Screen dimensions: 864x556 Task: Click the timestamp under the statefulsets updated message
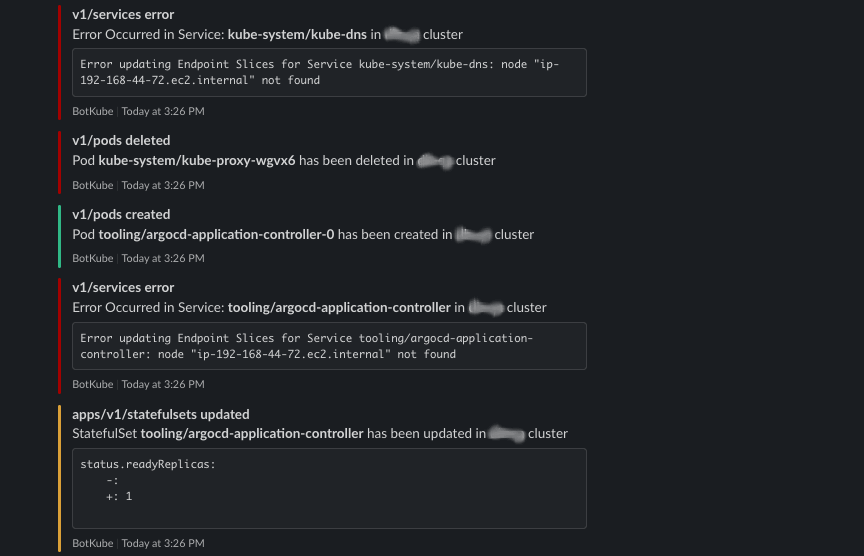[x=163, y=543]
